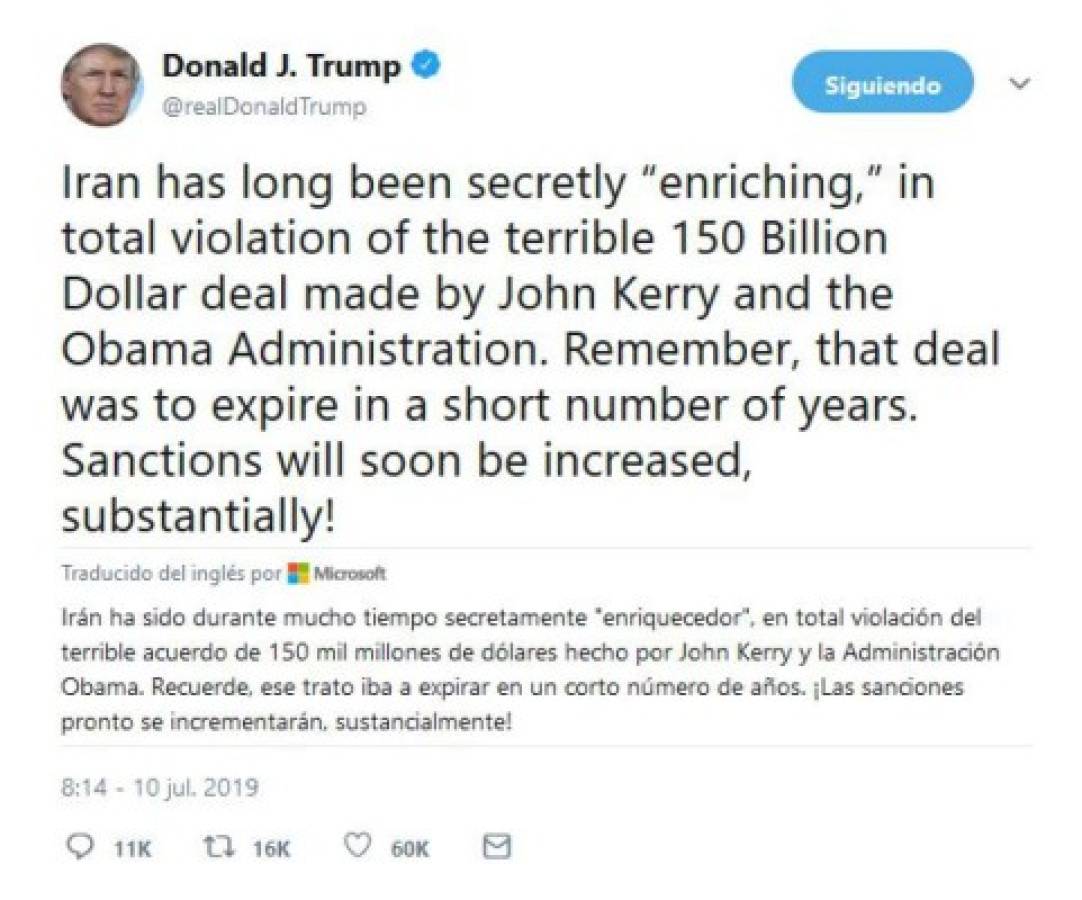Open the @realDonaldTrump handle link
1082x900 pixels.
coord(263,106)
